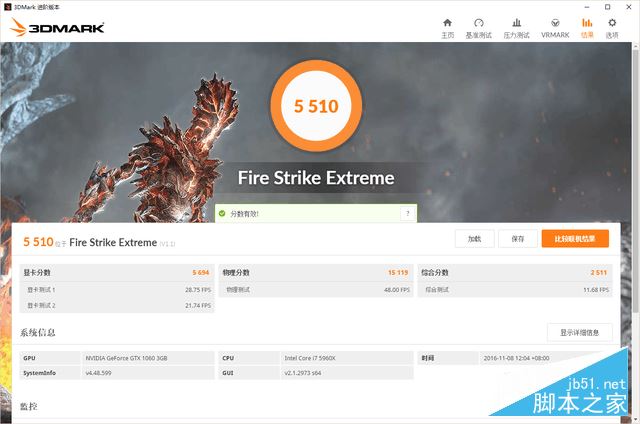Image resolution: width=640 pixels, height=424 pixels.
Task: Click the orange 5 510 score circle
Action: [316, 106]
